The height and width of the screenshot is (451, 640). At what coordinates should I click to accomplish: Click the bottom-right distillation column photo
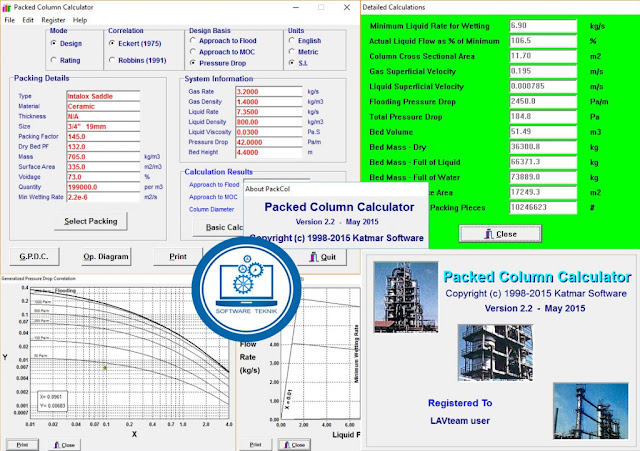(591, 411)
